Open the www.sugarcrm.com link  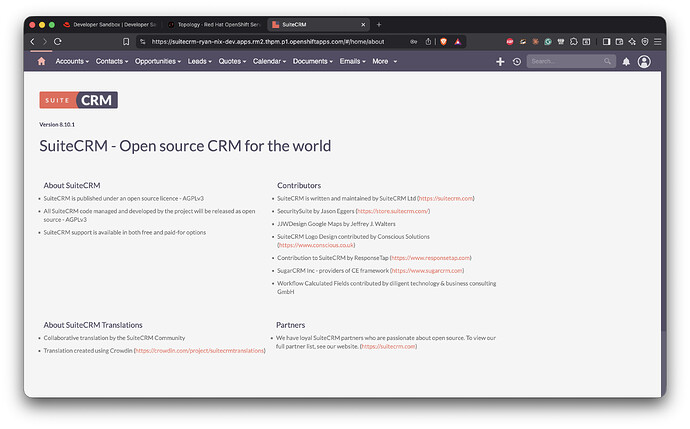427,271
